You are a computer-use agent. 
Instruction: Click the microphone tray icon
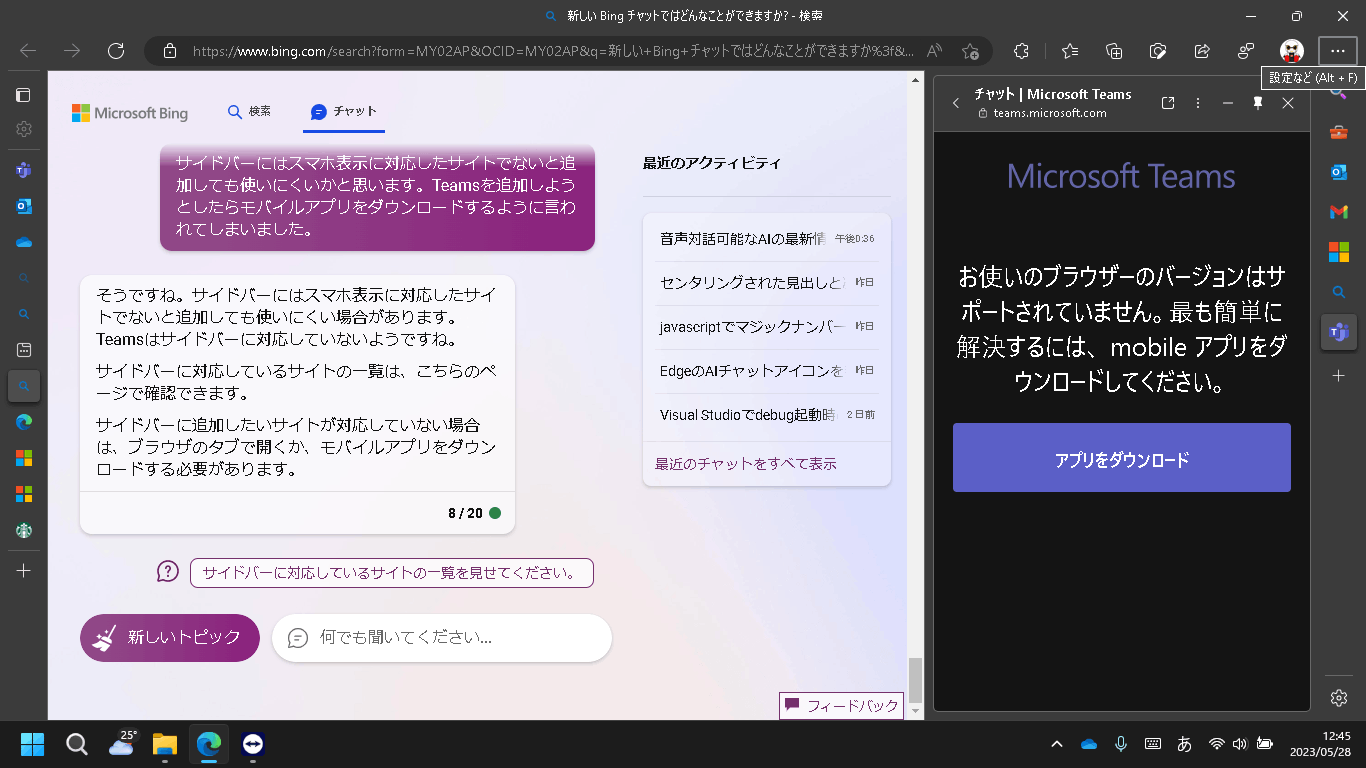(x=1121, y=744)
